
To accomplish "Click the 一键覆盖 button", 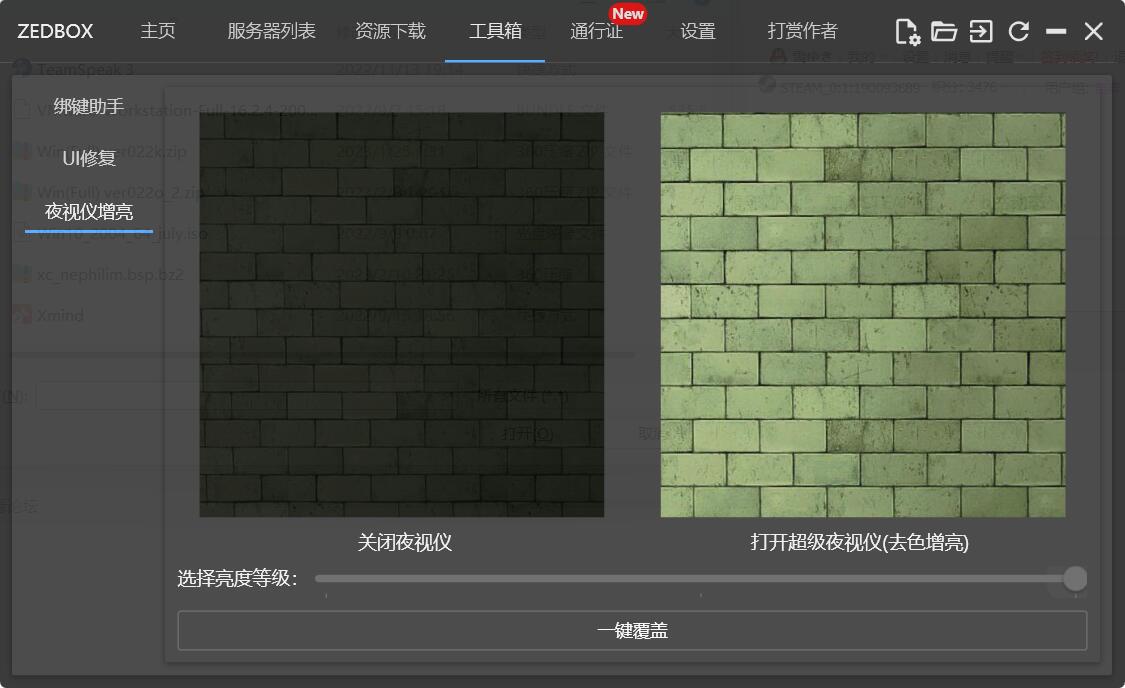I will click(632, 631).
